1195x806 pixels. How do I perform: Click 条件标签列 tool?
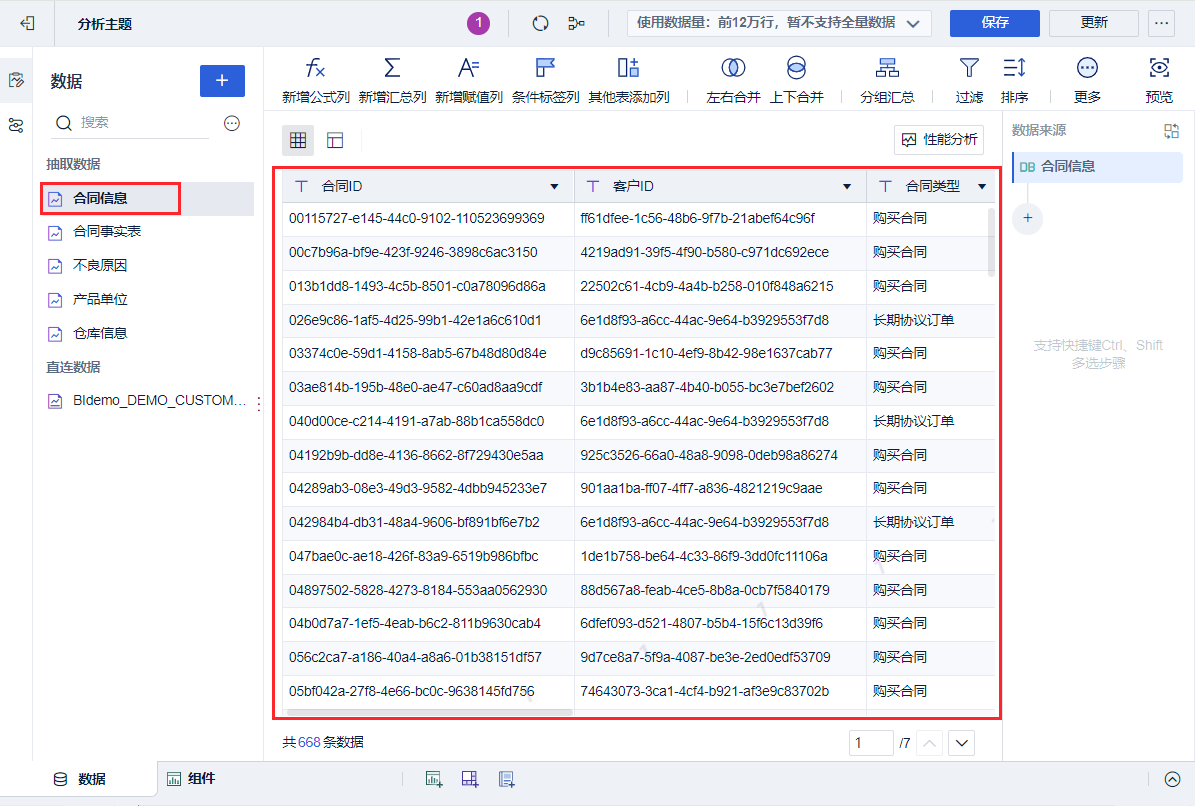[545, 80]
